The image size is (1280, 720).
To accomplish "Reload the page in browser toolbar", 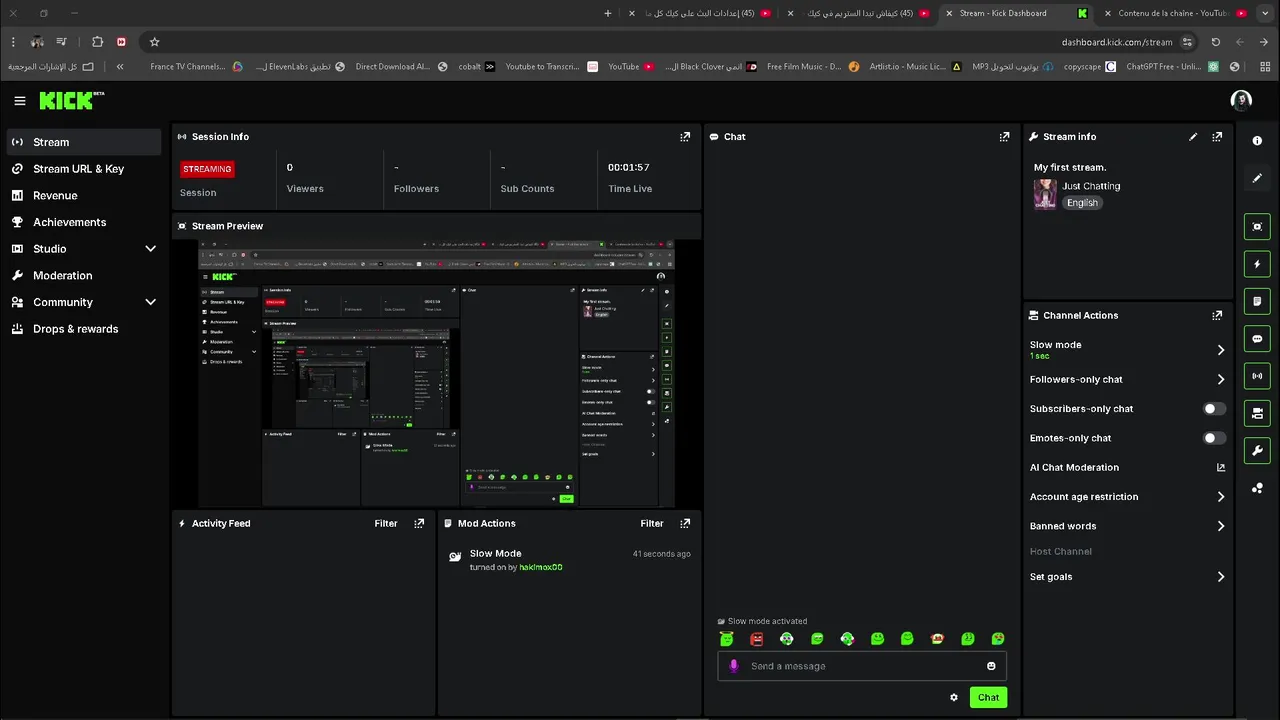I will click(x=1216, y=42).
